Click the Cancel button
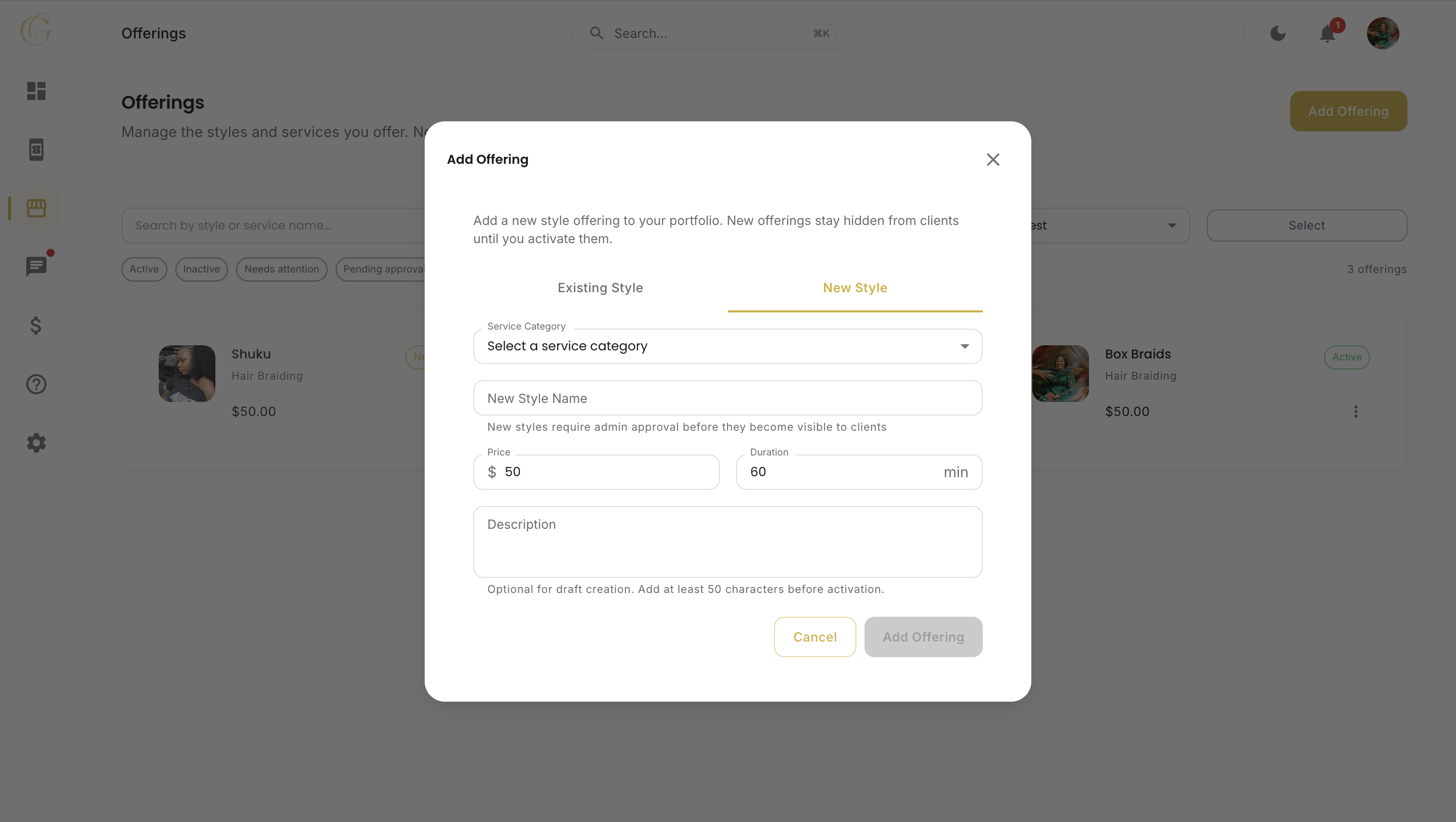Image resolution: width=1456 pixels, height=822 pixels. (814, 636)
